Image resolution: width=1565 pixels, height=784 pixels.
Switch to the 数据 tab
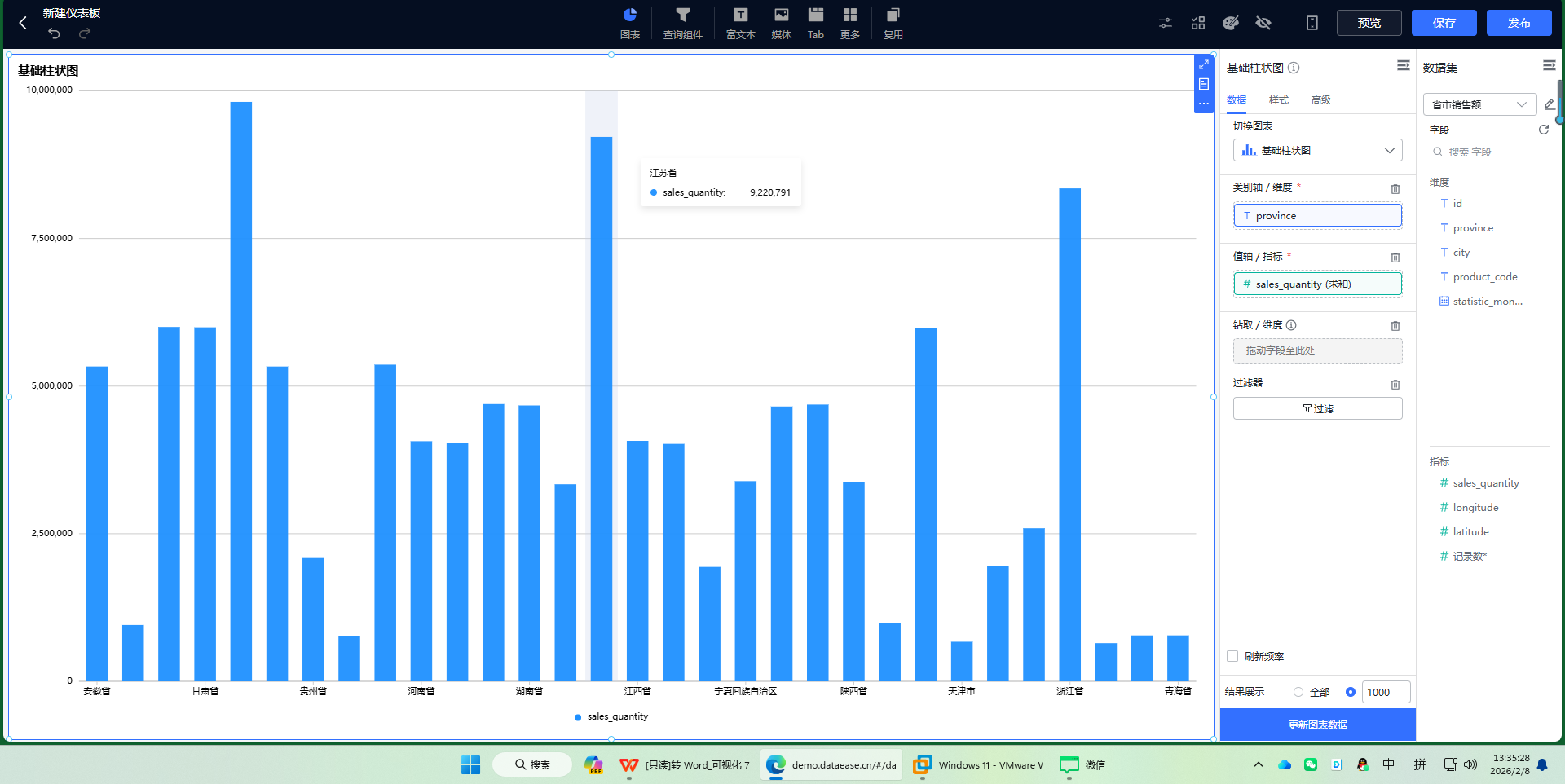click(x=1237, y=100)
